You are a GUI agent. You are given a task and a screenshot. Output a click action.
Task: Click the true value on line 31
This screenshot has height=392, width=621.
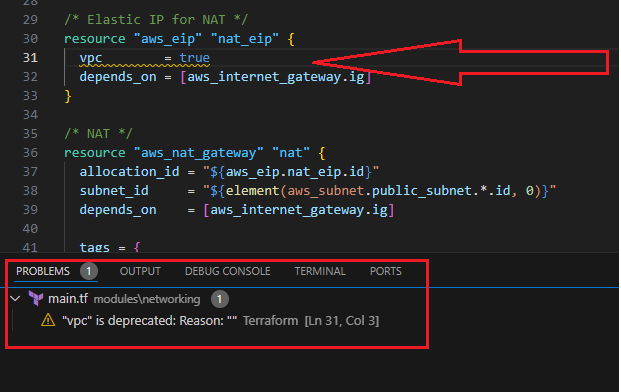pyautogui.click(x=194, y=58)
